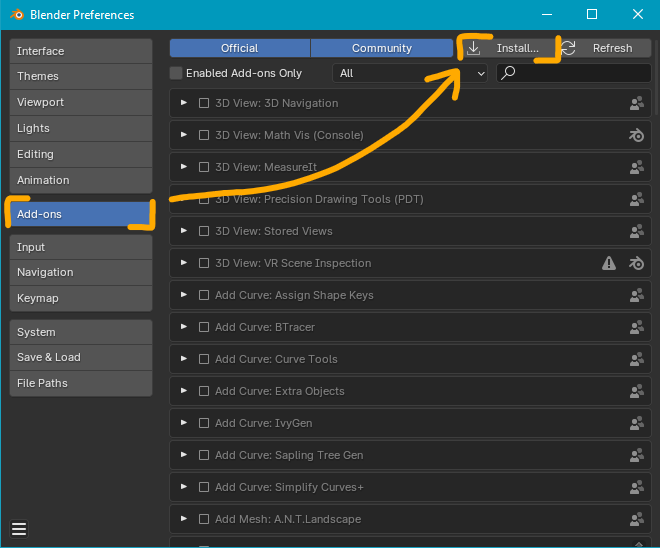Open the Viewport preferences section
This screenshot has width=660, height=548.
[x=81, y=102]
